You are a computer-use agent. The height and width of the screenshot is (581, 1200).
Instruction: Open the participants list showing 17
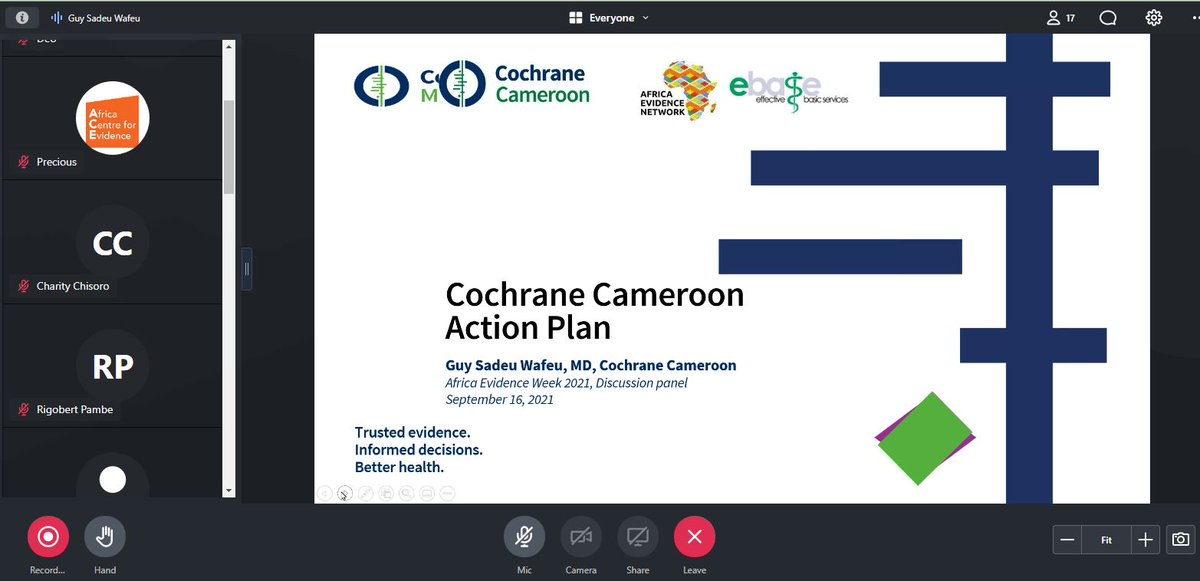[1060, 17]
